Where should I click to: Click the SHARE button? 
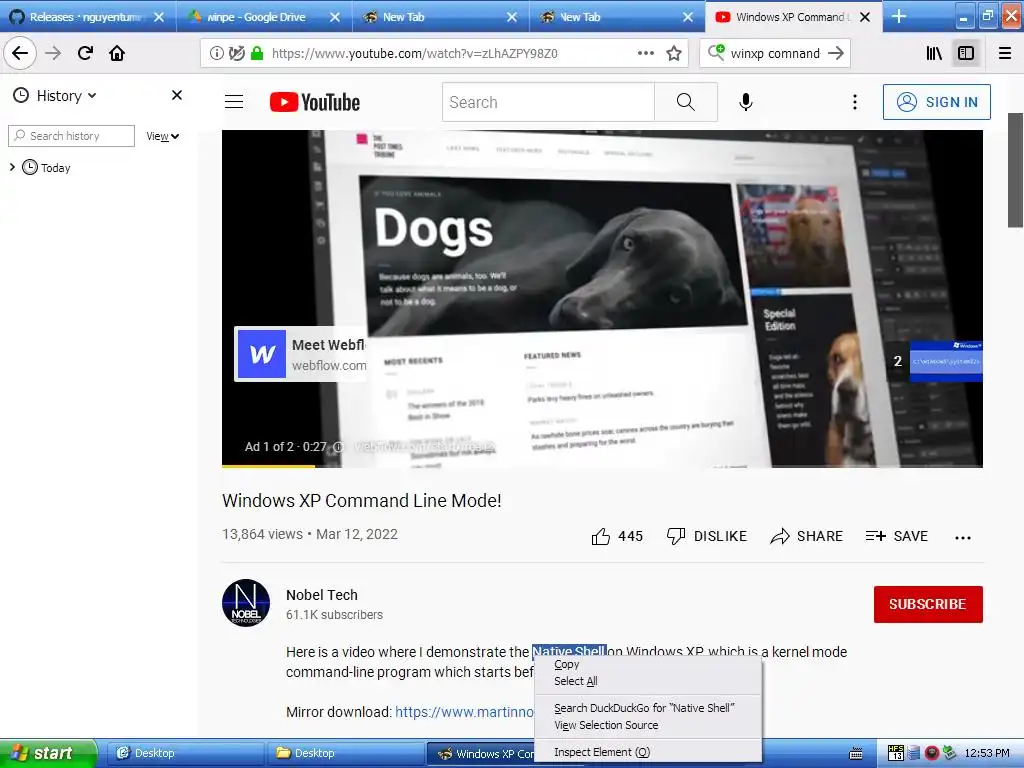(807, 536)
